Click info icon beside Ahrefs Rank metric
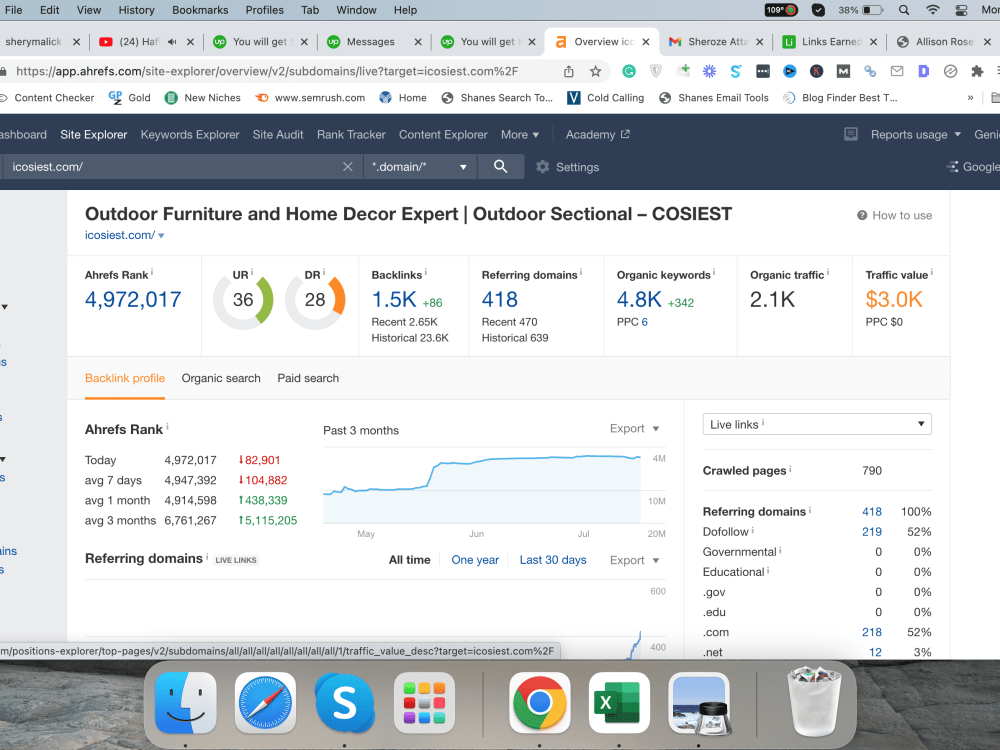This screenshot has height=750, width=1000. click(152, 273)
